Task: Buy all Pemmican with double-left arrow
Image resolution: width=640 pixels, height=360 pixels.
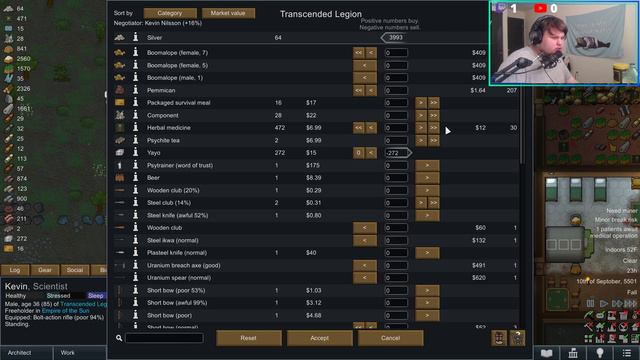Action: pyautogui.click(x=358, y=90)
